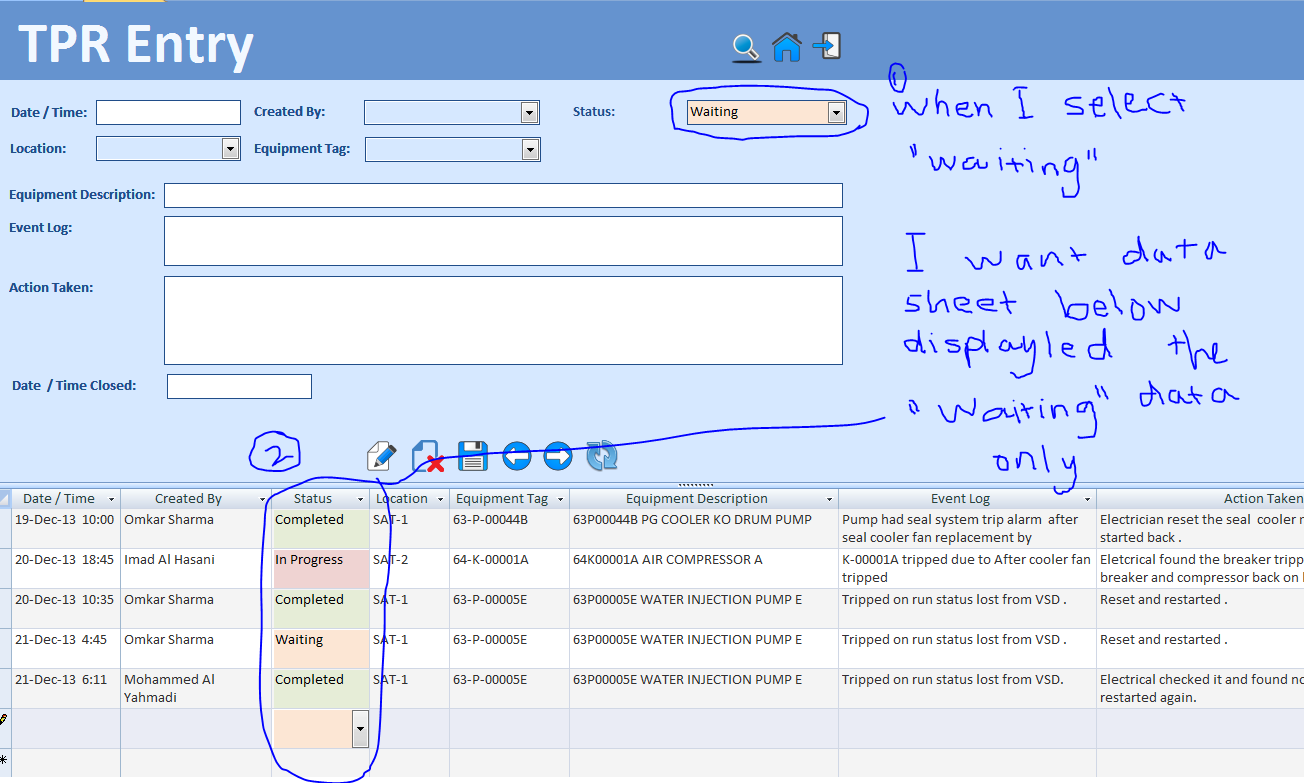Expand the Equipment Tag combo box in the form
Viewport: 1304px width, 783px height.
pos(531,150)
